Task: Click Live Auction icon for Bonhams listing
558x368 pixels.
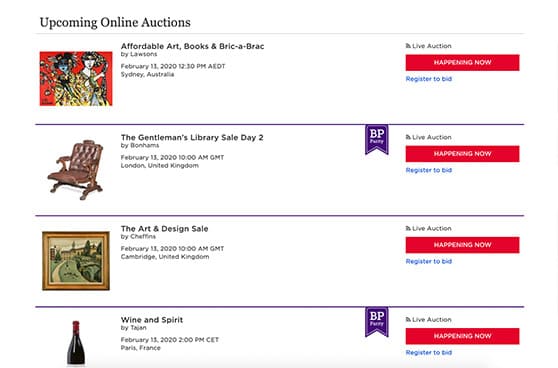Action: click(x=408, y=137)
